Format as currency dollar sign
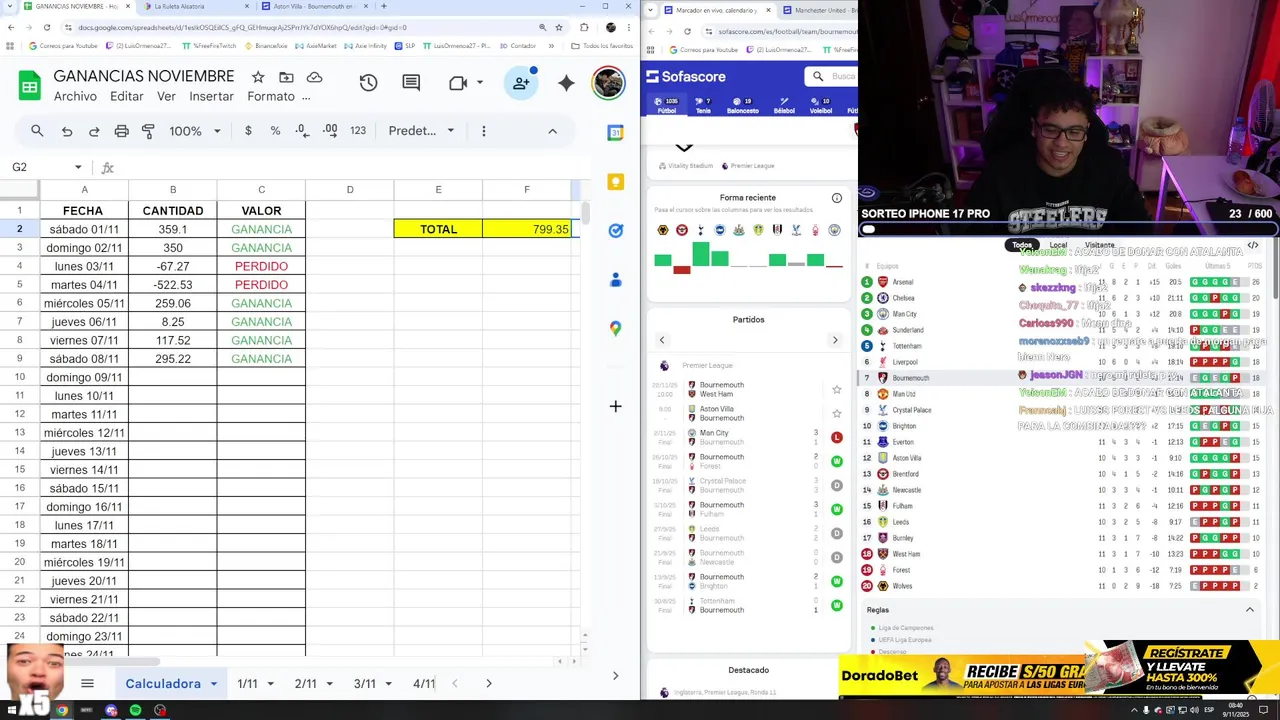Viewport: 1280px width, 720px height. [248, 131]
